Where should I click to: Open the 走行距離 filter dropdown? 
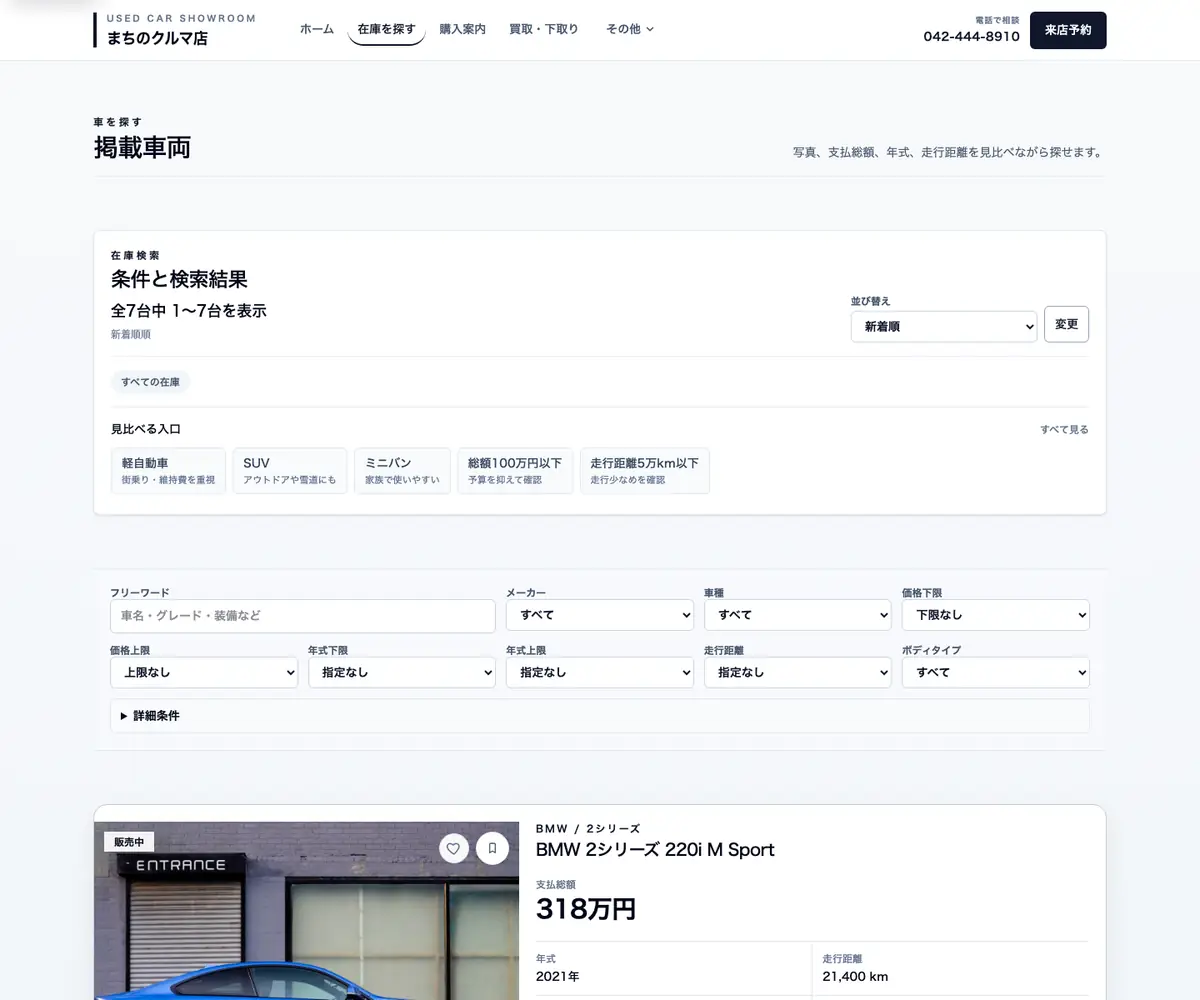coord(798,672)
